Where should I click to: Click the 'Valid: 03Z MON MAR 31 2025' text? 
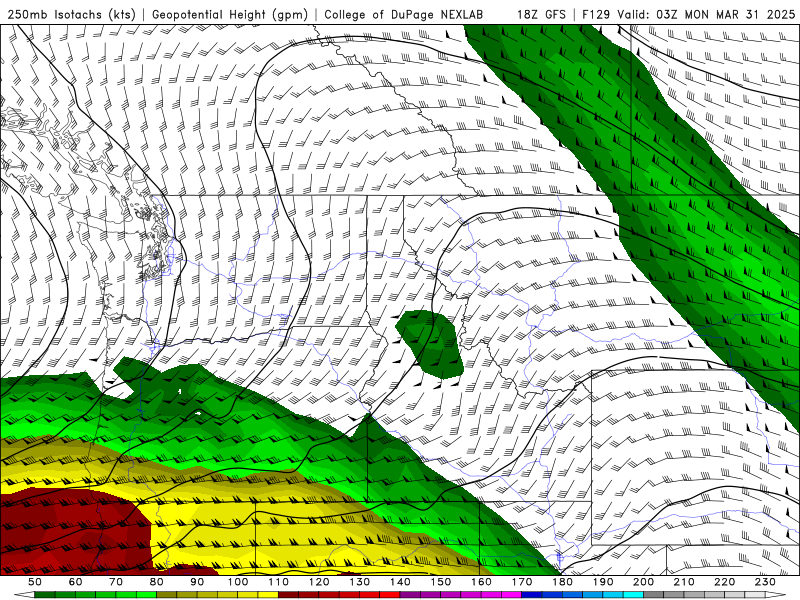[706, 15]
